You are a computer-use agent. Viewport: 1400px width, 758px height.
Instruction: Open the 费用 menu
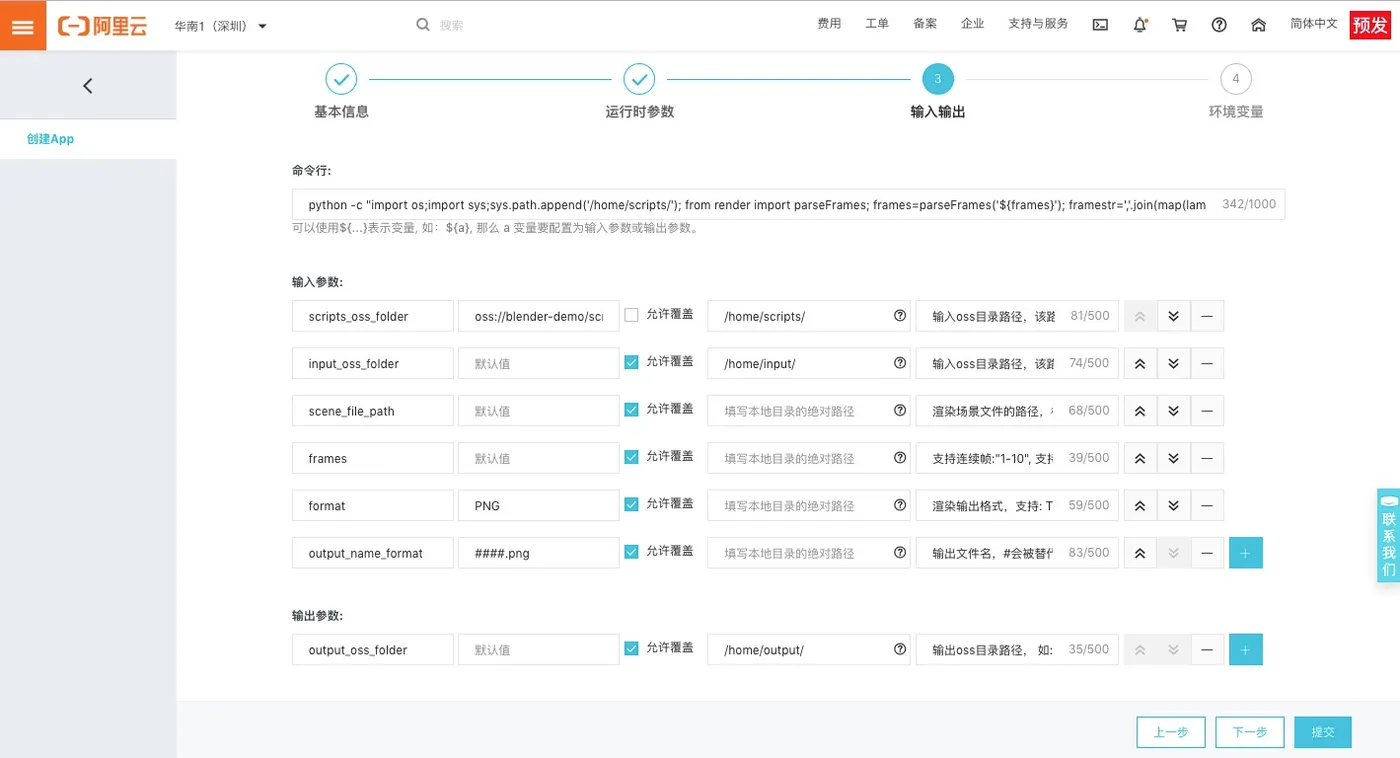pos(829,24)
